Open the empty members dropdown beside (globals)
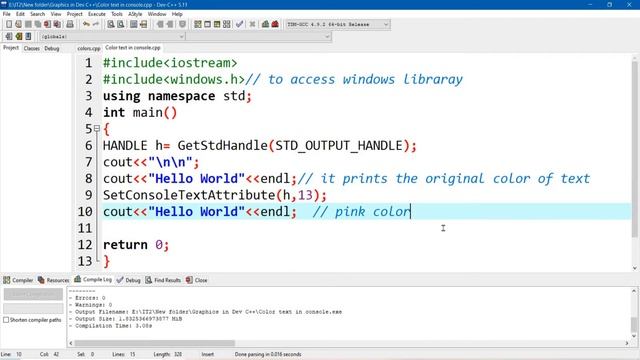Viewport: 640px width, 360px height. click(x=258, y=36)
